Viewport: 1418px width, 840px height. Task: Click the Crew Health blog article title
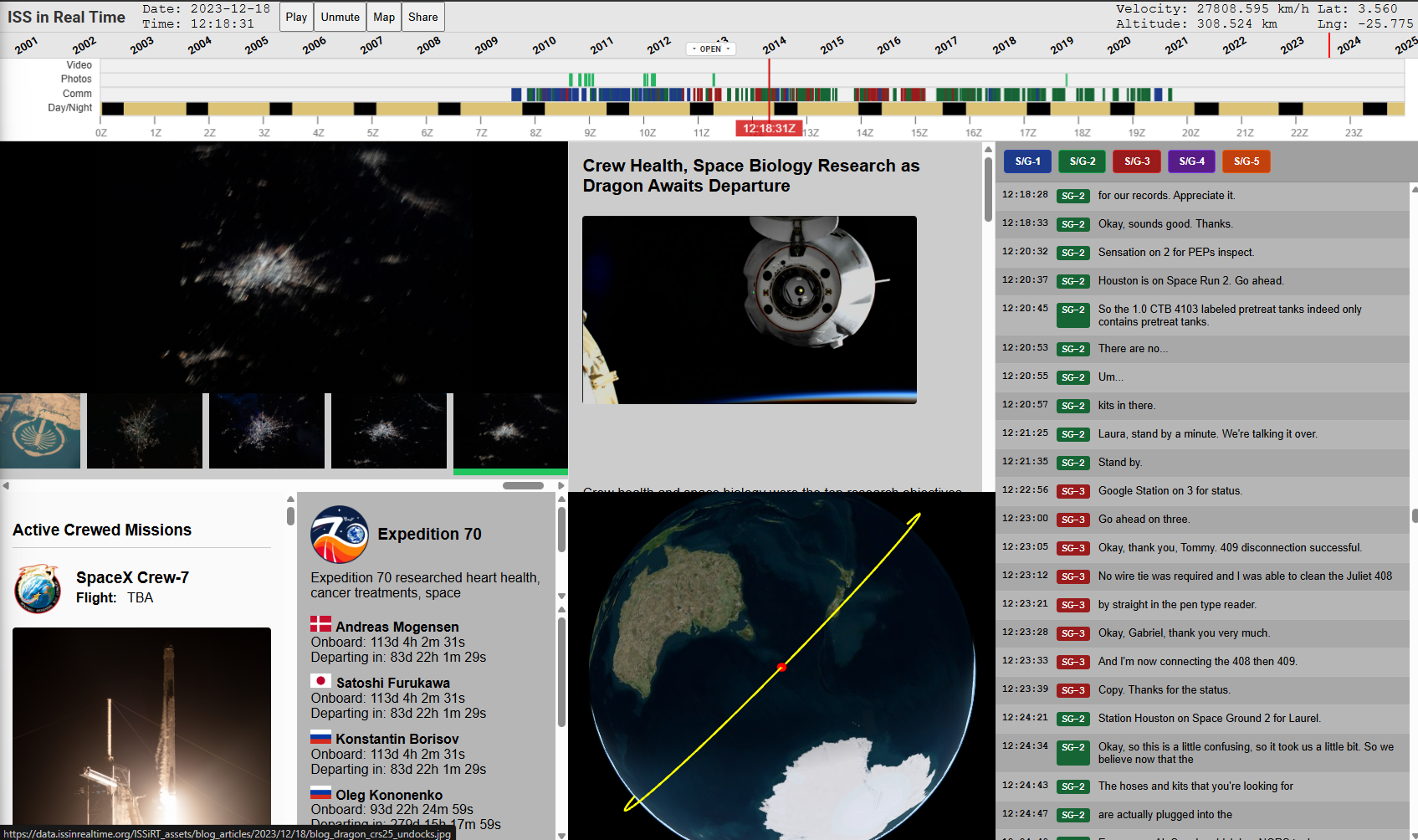751,176
